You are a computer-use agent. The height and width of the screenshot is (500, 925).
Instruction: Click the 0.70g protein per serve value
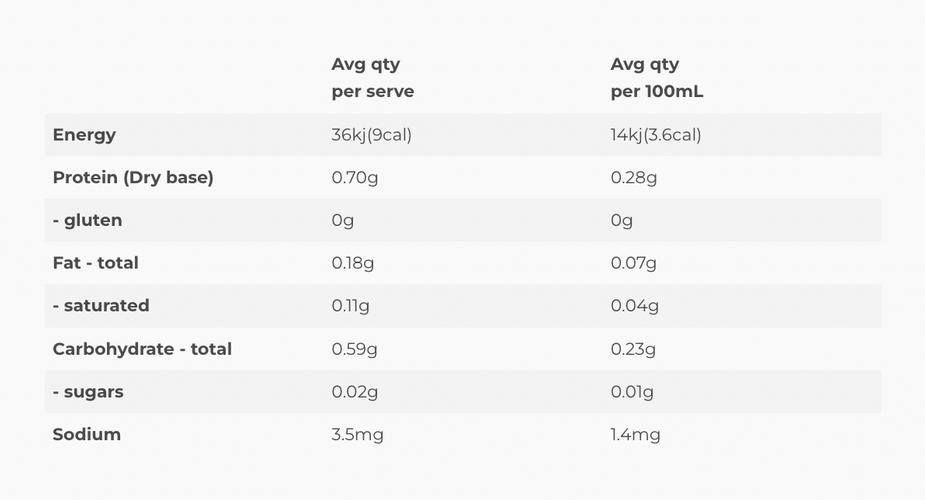coord(354,178)
